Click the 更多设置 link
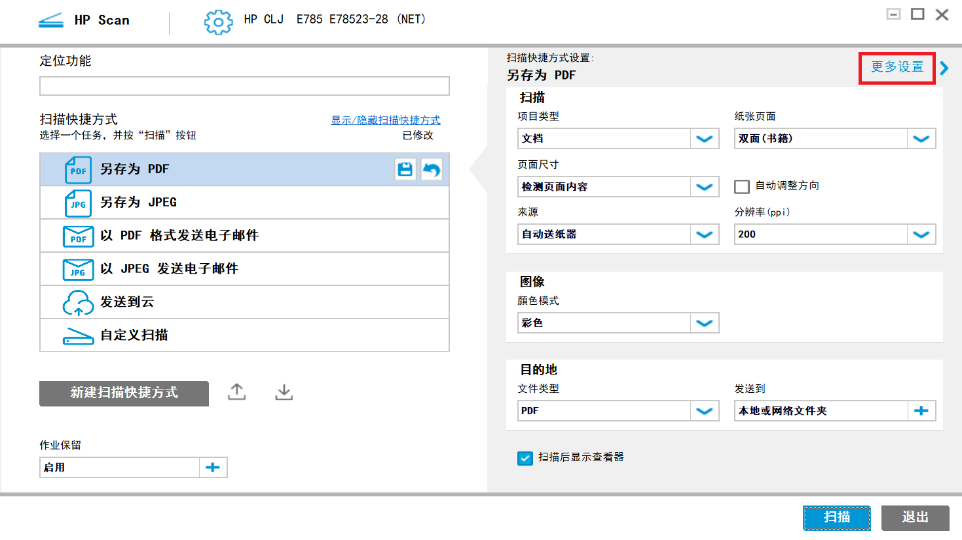The width and height of the screenshot is (962, 540). point(897,67)
